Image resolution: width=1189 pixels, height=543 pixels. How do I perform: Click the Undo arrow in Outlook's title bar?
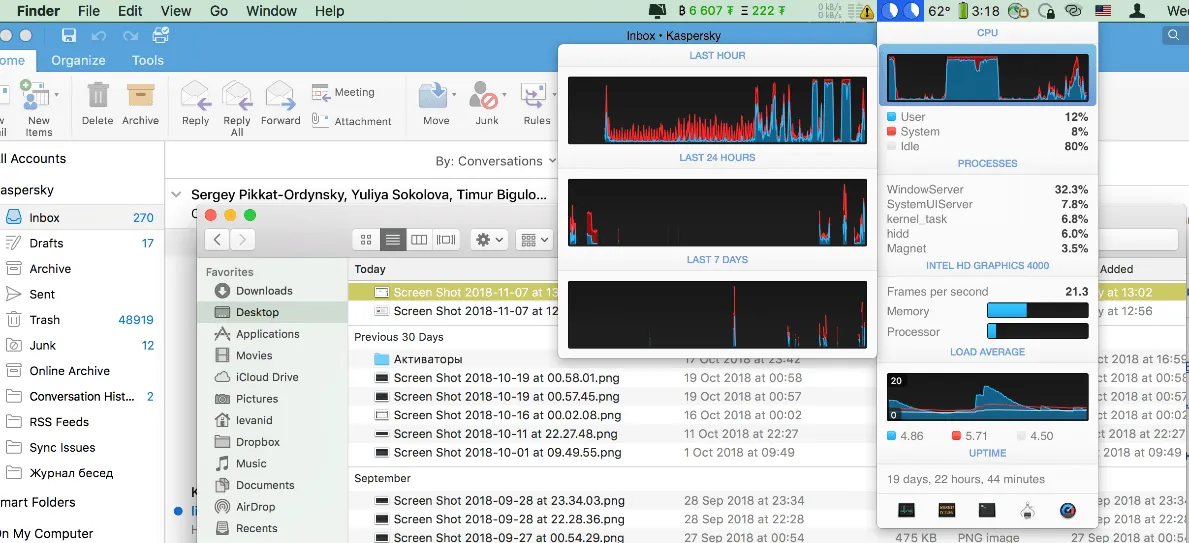tap(99, 35)
